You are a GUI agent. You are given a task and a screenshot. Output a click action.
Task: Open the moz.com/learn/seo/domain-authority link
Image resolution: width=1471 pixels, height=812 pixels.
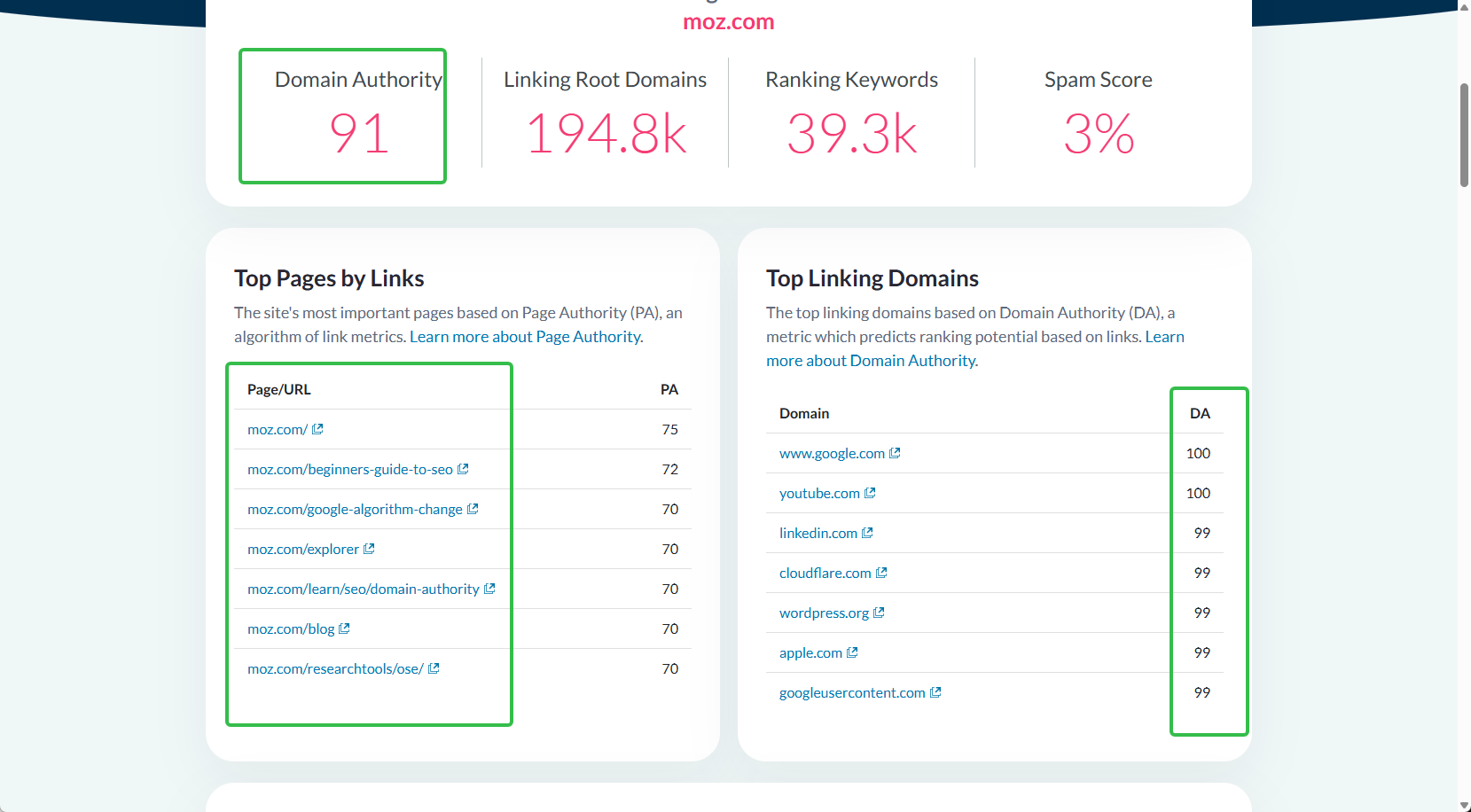pyautogui.click(x=363, y=589)
